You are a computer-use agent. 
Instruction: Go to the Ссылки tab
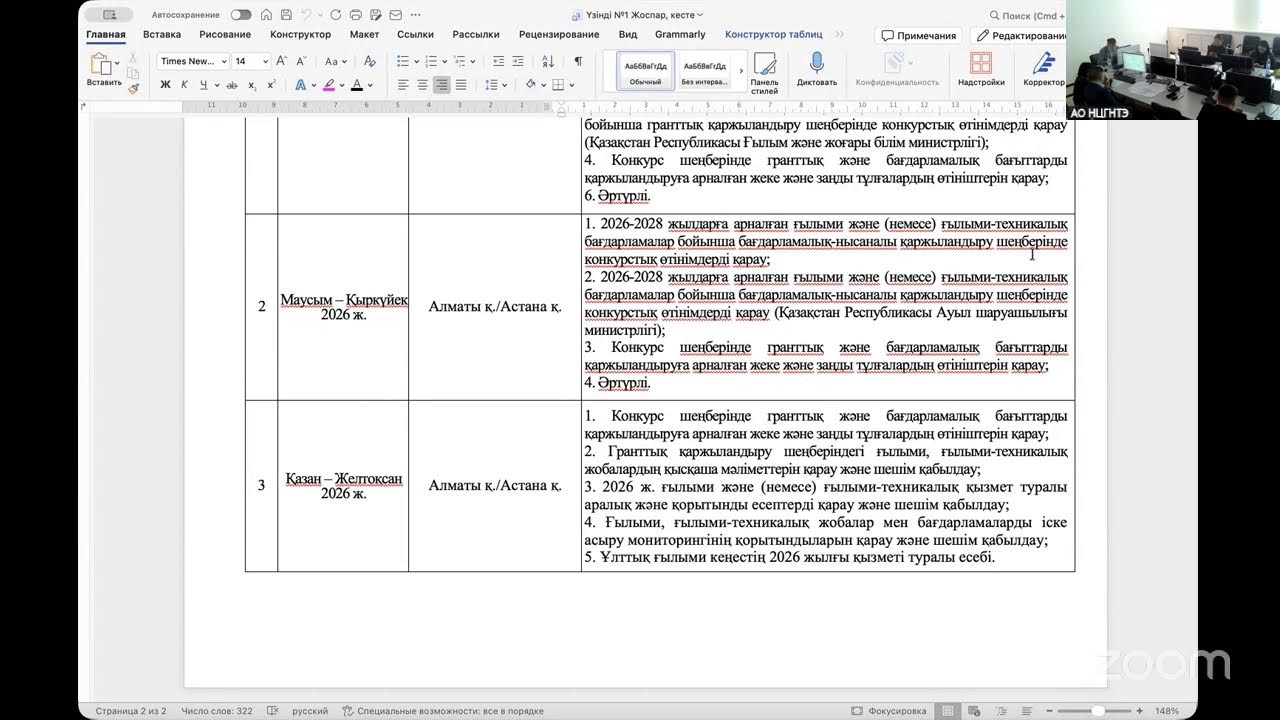415,34
